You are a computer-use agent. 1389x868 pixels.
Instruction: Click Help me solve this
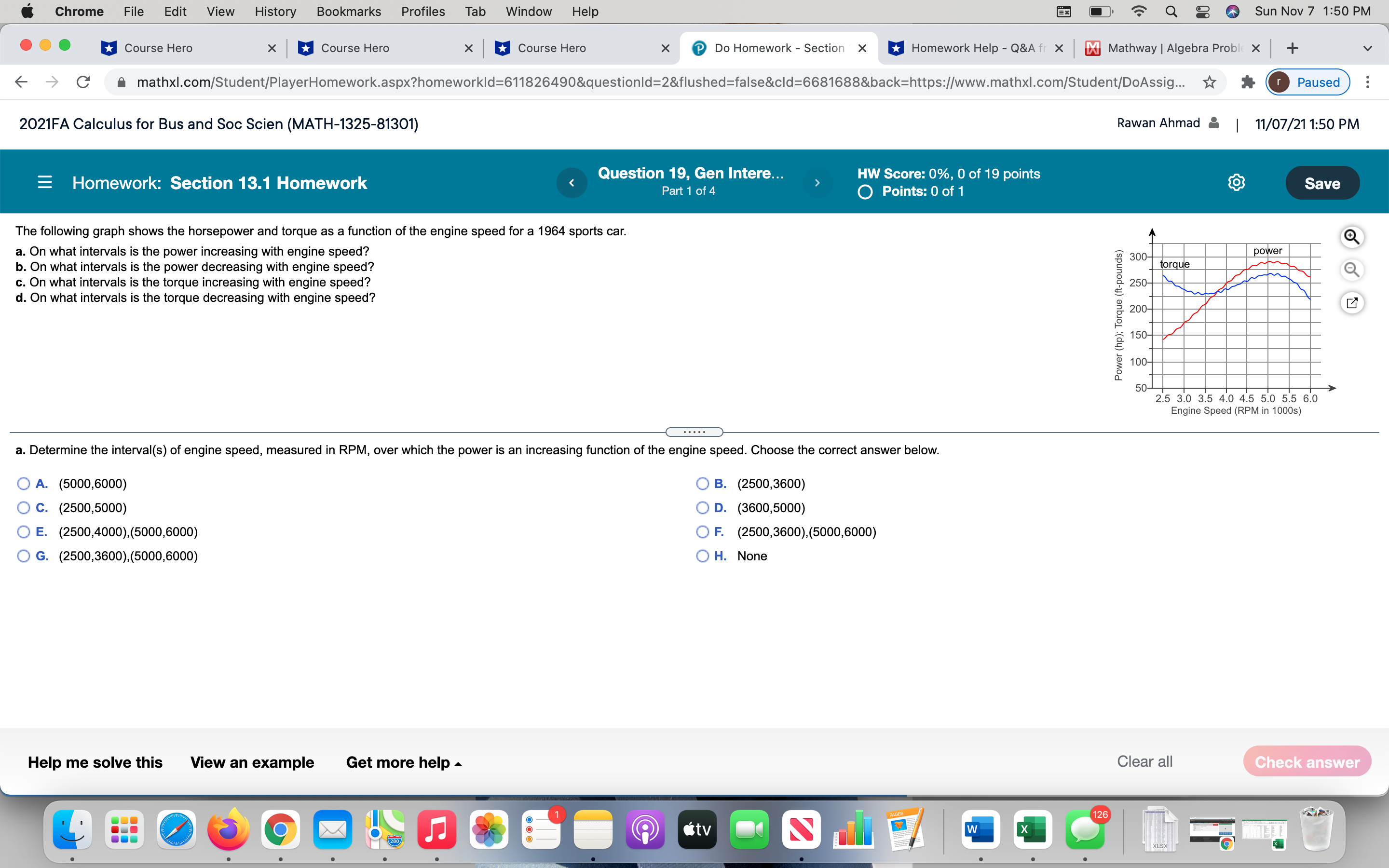point(95,762)
